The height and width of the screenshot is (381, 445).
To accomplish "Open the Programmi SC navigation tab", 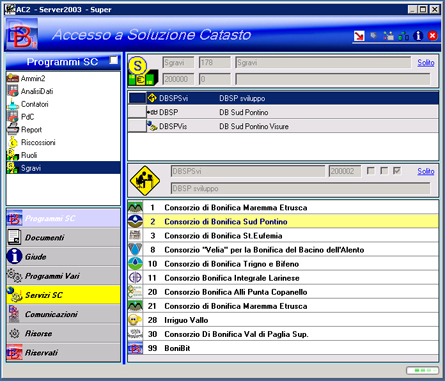I will (x=63, y=218).
